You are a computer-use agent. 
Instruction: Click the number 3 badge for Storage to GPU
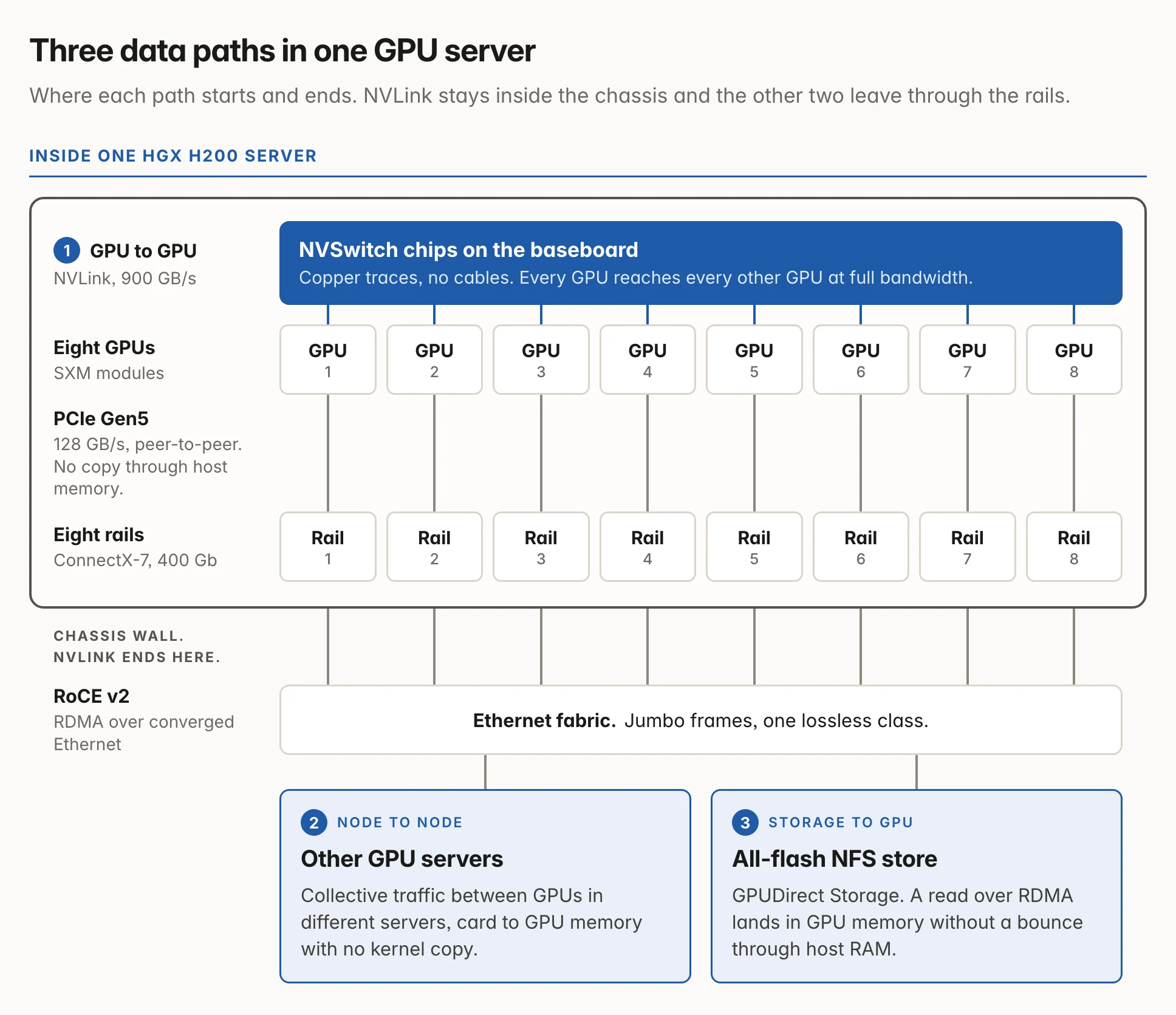(745, 822)
